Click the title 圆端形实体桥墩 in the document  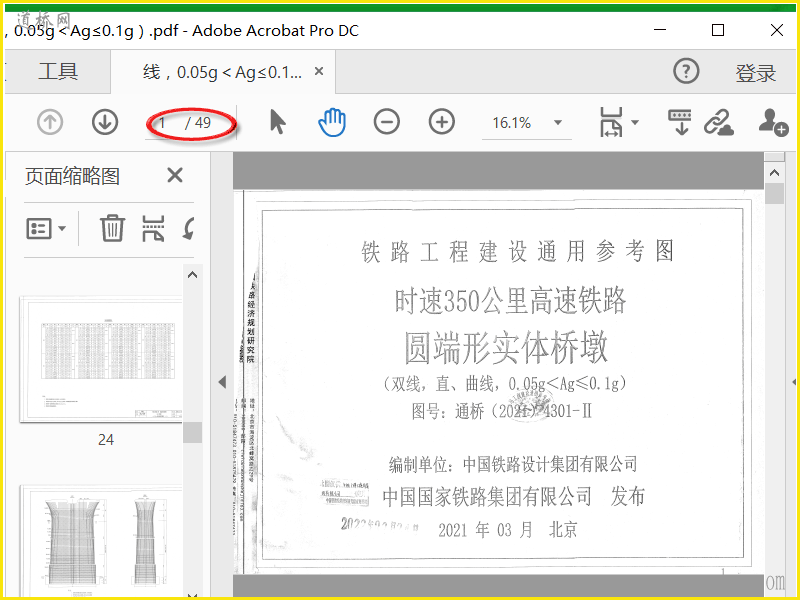(506, 347)
